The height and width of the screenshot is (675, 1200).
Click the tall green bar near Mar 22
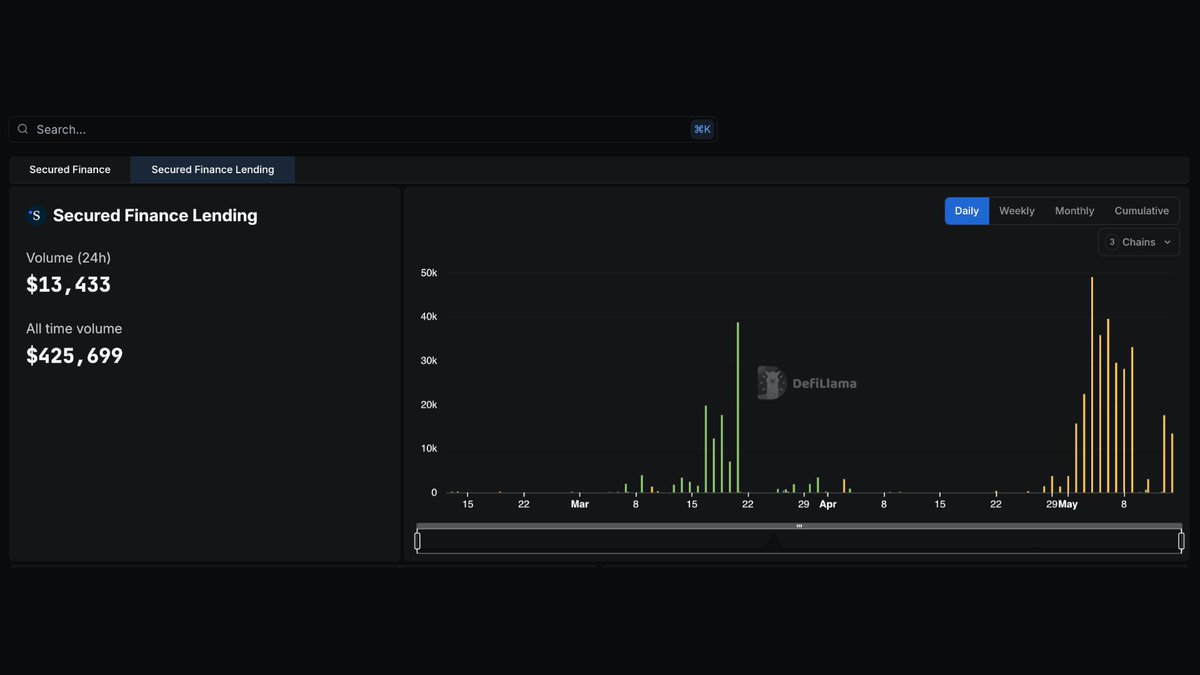coord(738,408)
